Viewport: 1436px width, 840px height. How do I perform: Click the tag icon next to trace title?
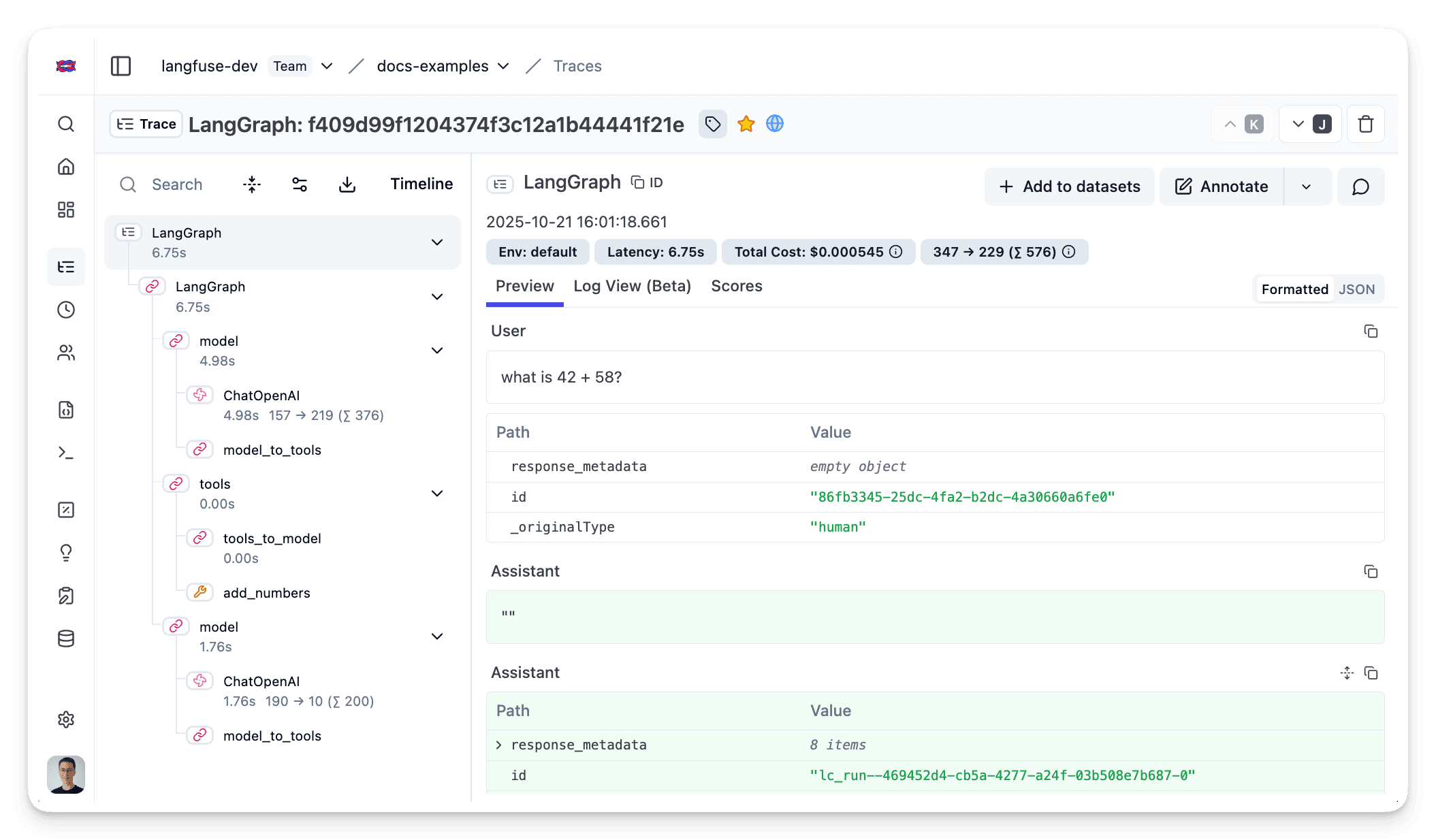[713, 124]
